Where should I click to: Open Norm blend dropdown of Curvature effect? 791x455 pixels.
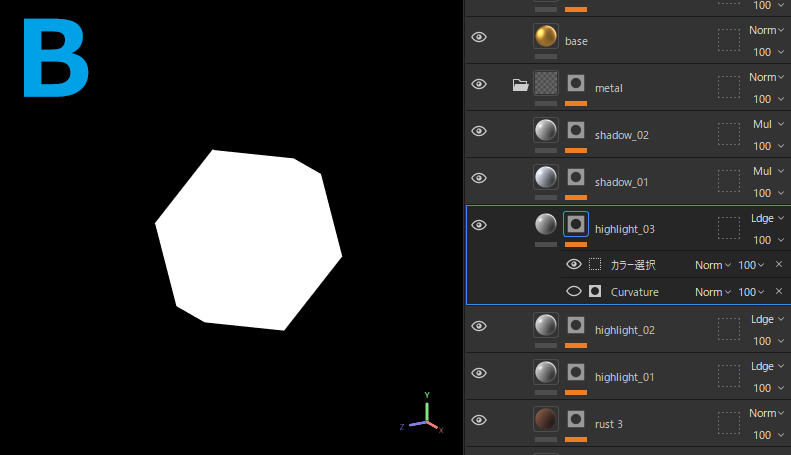click(x=713, y=292)
